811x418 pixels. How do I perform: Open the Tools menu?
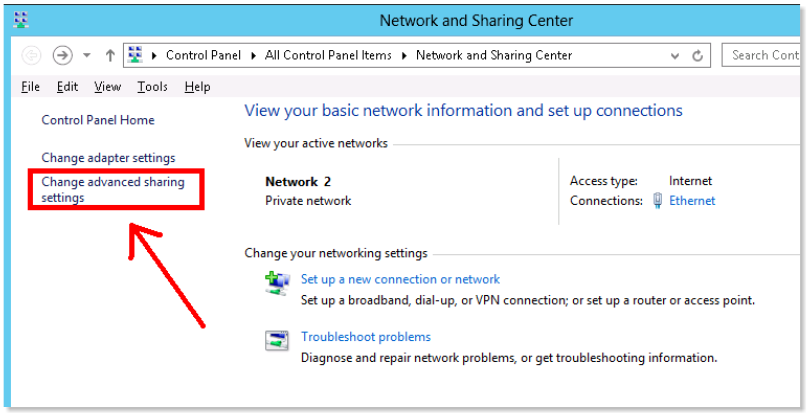[x=152, y=87]
